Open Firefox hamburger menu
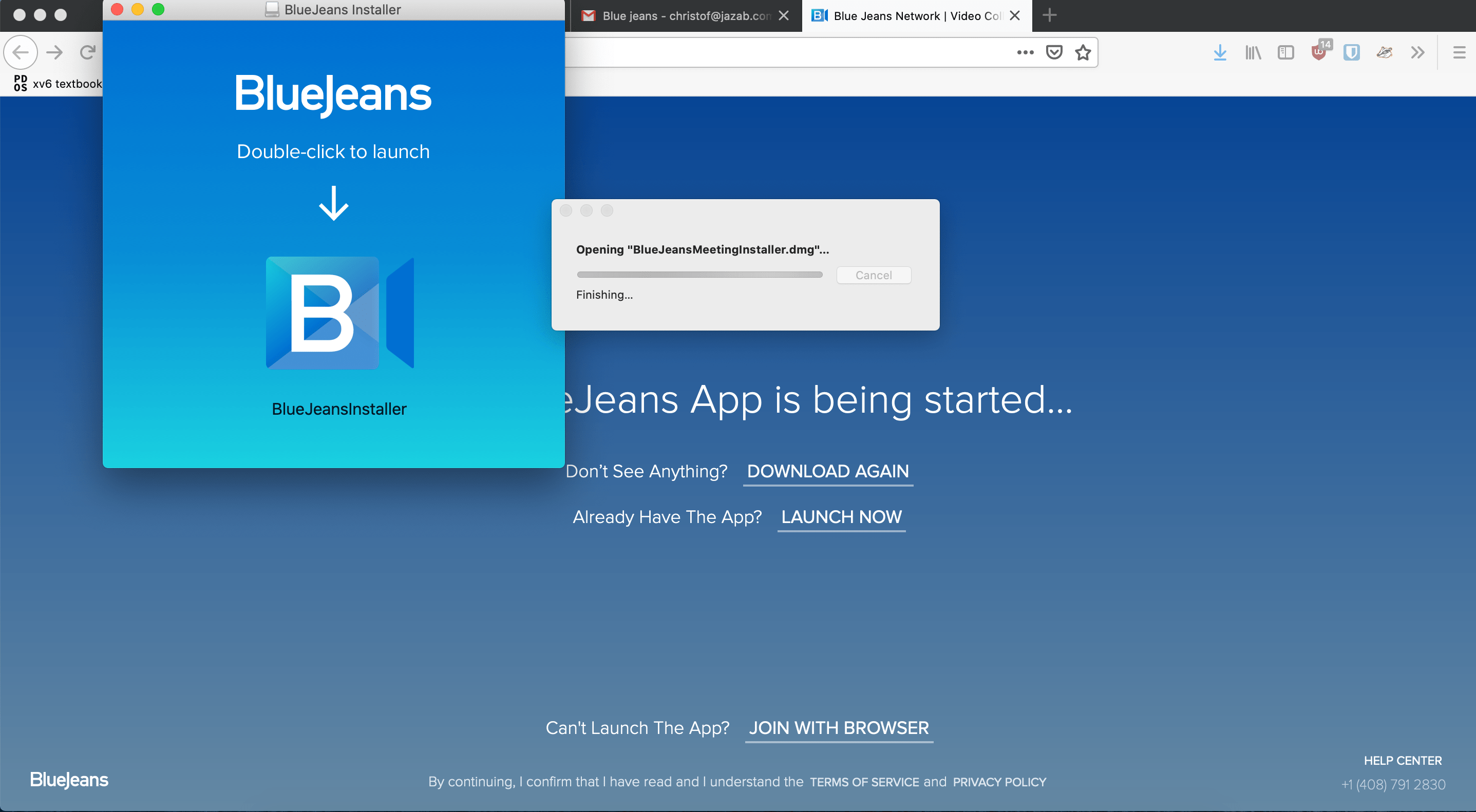The image size is (1476, 812). [x=1459, y=53]
